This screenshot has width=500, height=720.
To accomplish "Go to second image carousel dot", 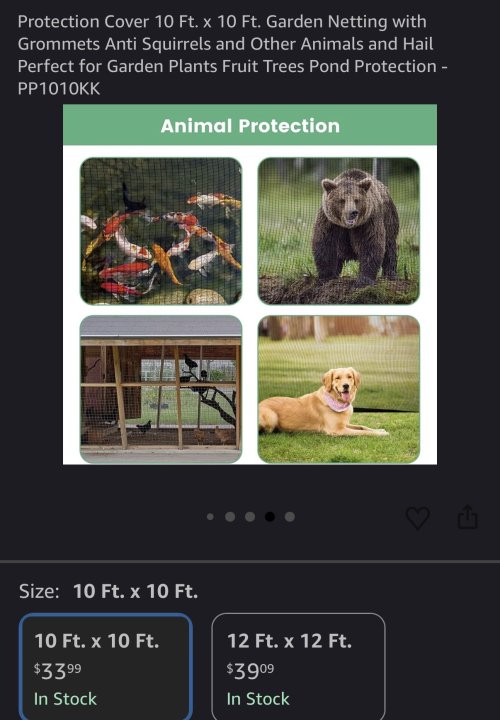I will (230, 517).
